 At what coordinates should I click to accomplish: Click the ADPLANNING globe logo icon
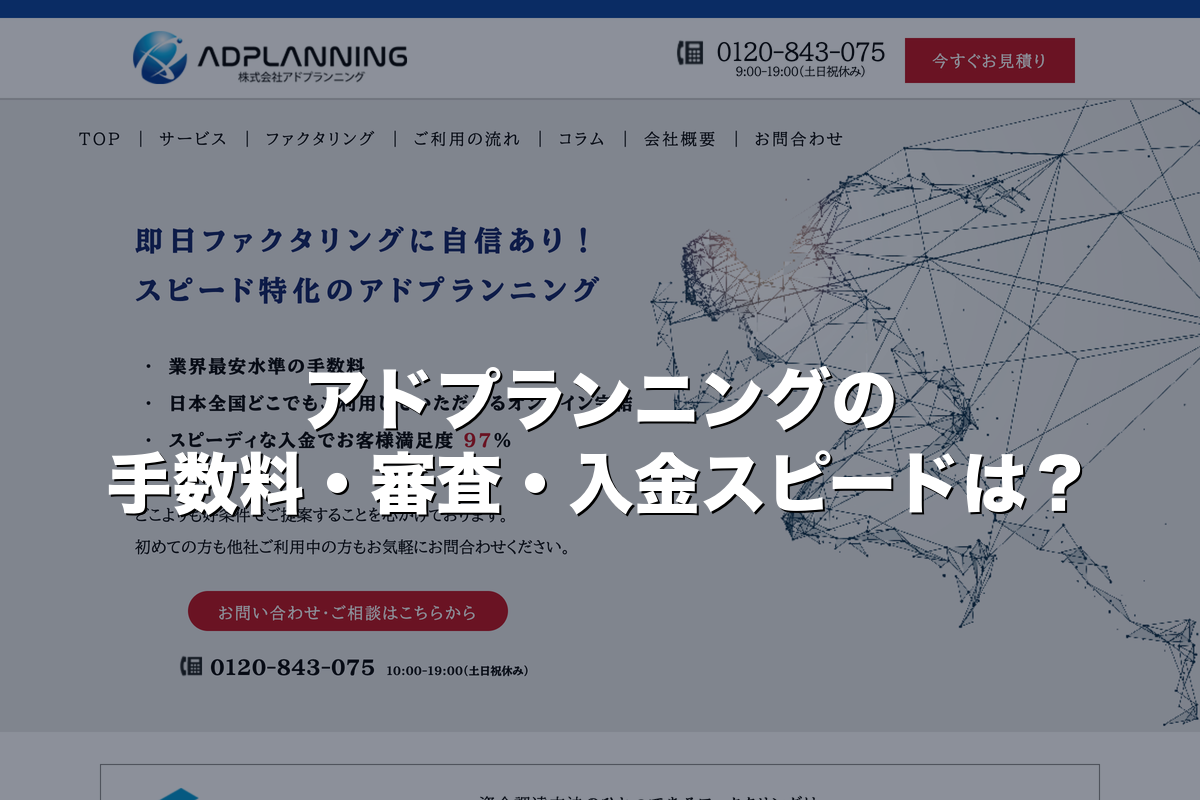pos(160,57)
